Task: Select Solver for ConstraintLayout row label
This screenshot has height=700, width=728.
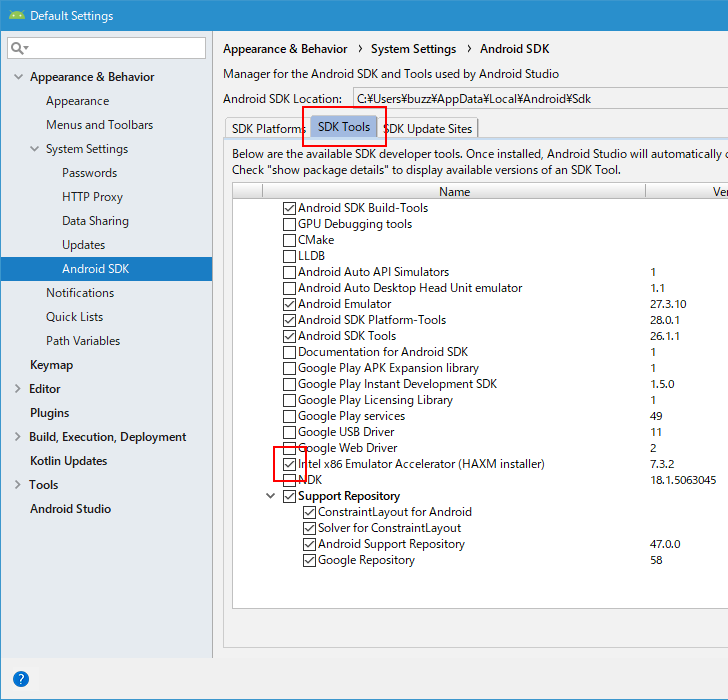Action: click(390, 528)
